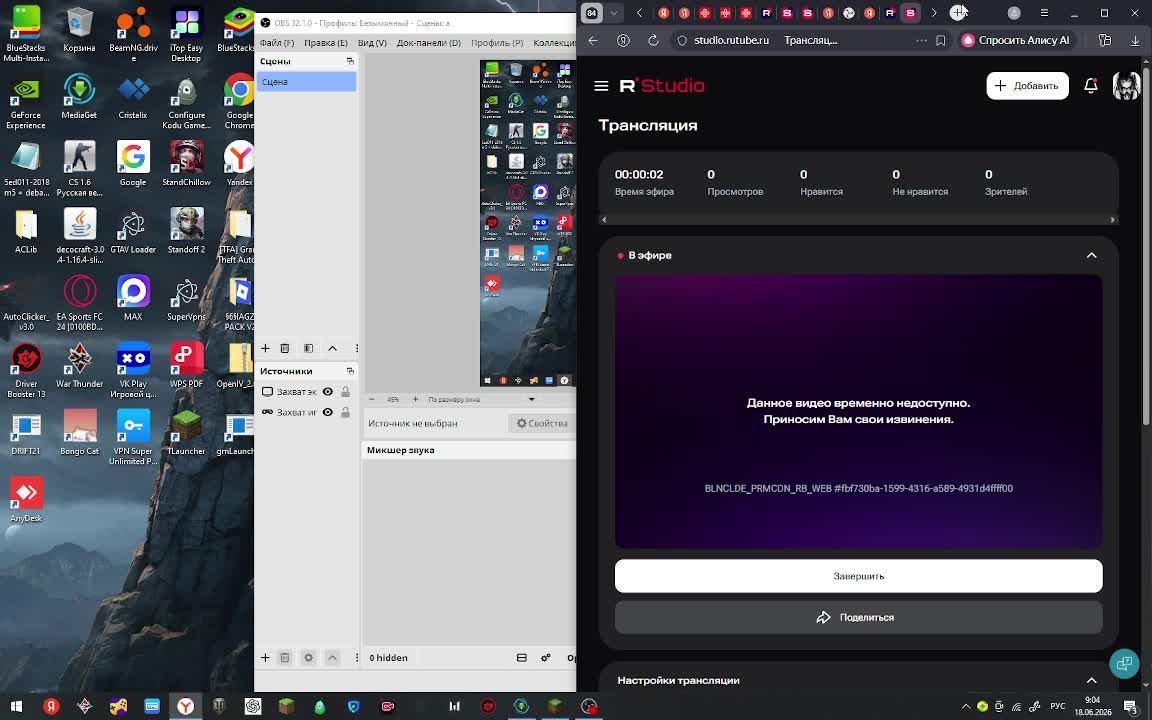The image size is (1152, 720).
Task: Add a new scene in OBS Scenes panel
Action: pyautogui.click(x=265, y=348)
